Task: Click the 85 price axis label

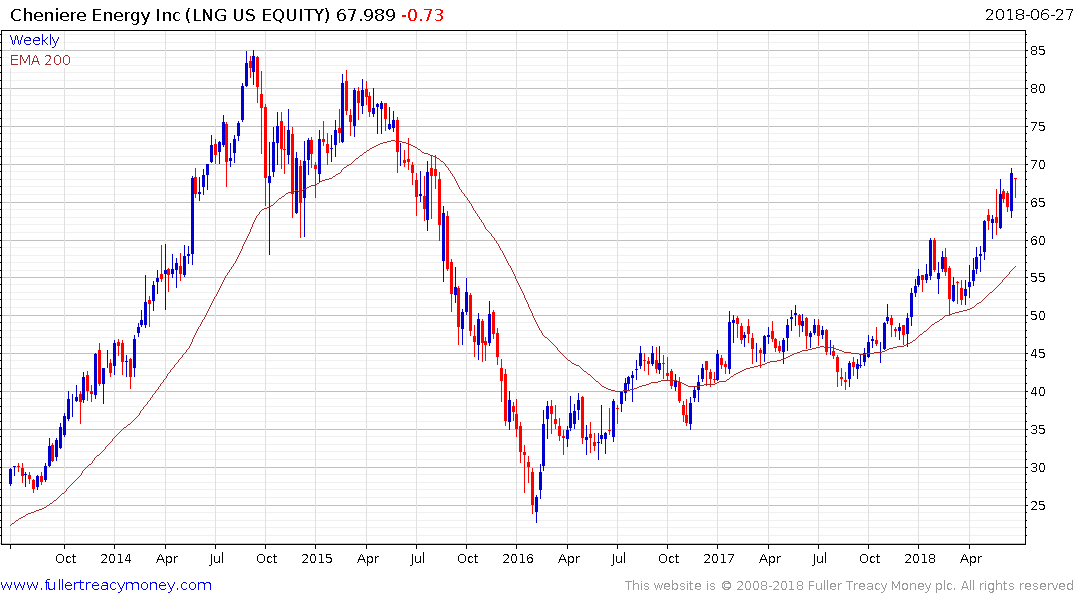Action: [x=1037, y=51]
